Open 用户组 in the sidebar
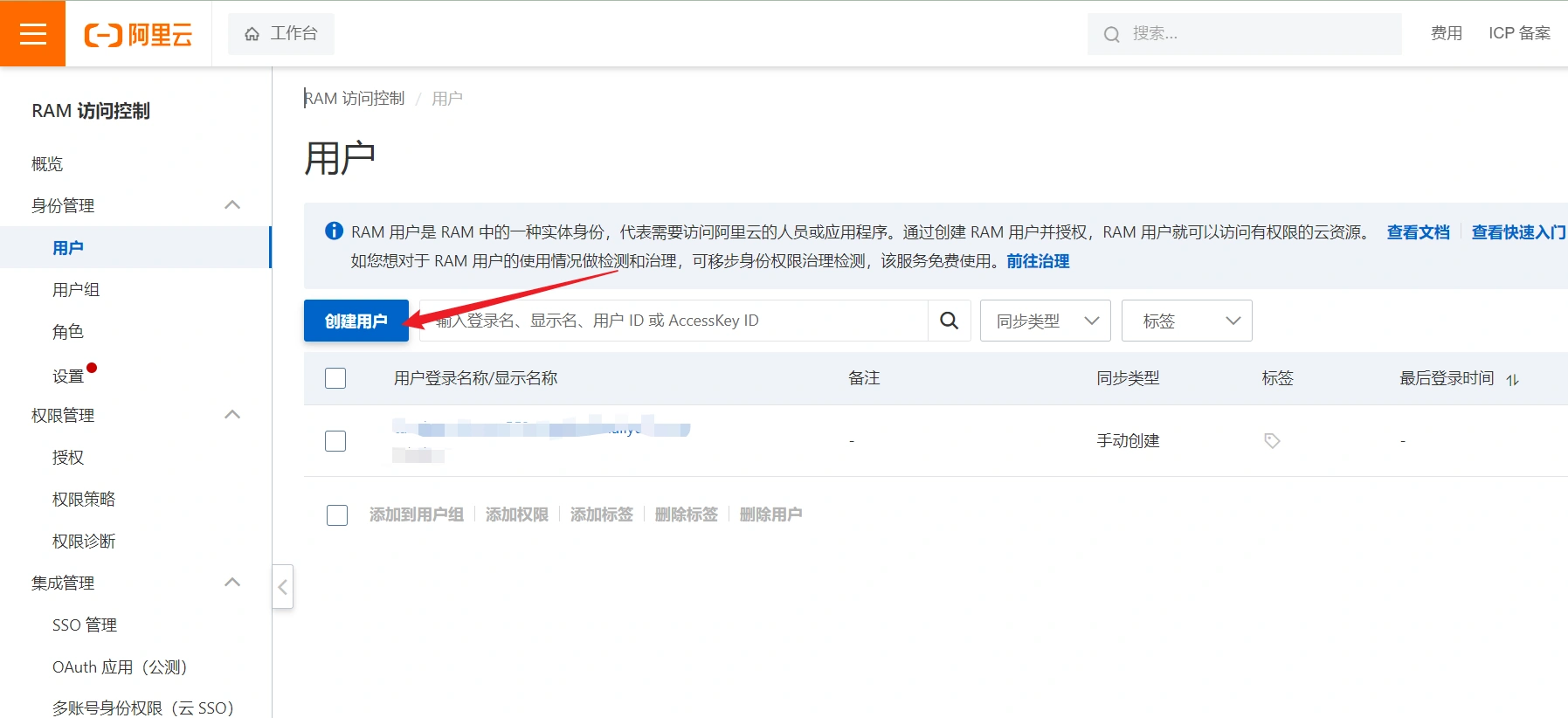Viewport: 1568px width, 718px height. [76, 290]
